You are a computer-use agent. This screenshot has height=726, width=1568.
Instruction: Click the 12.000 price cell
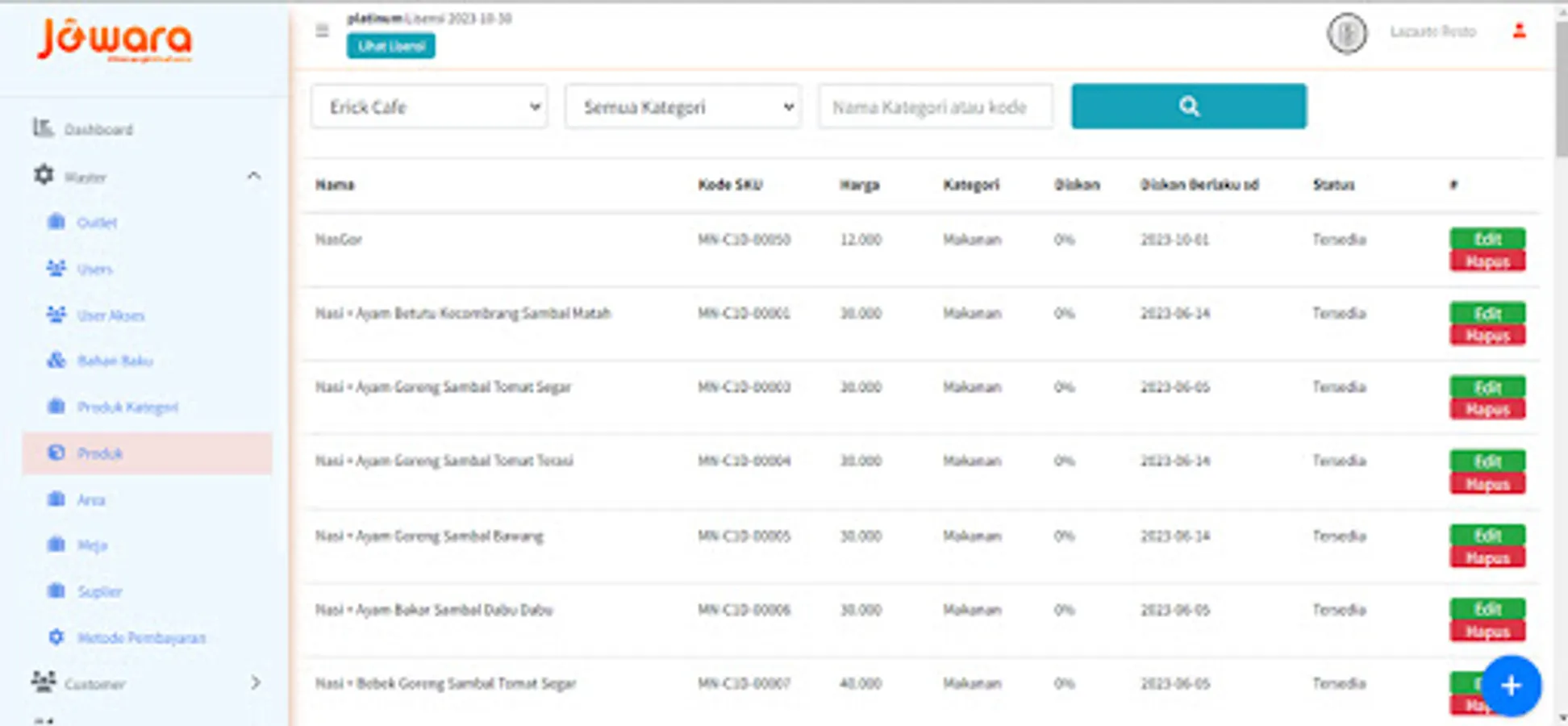tap(861, 240)
